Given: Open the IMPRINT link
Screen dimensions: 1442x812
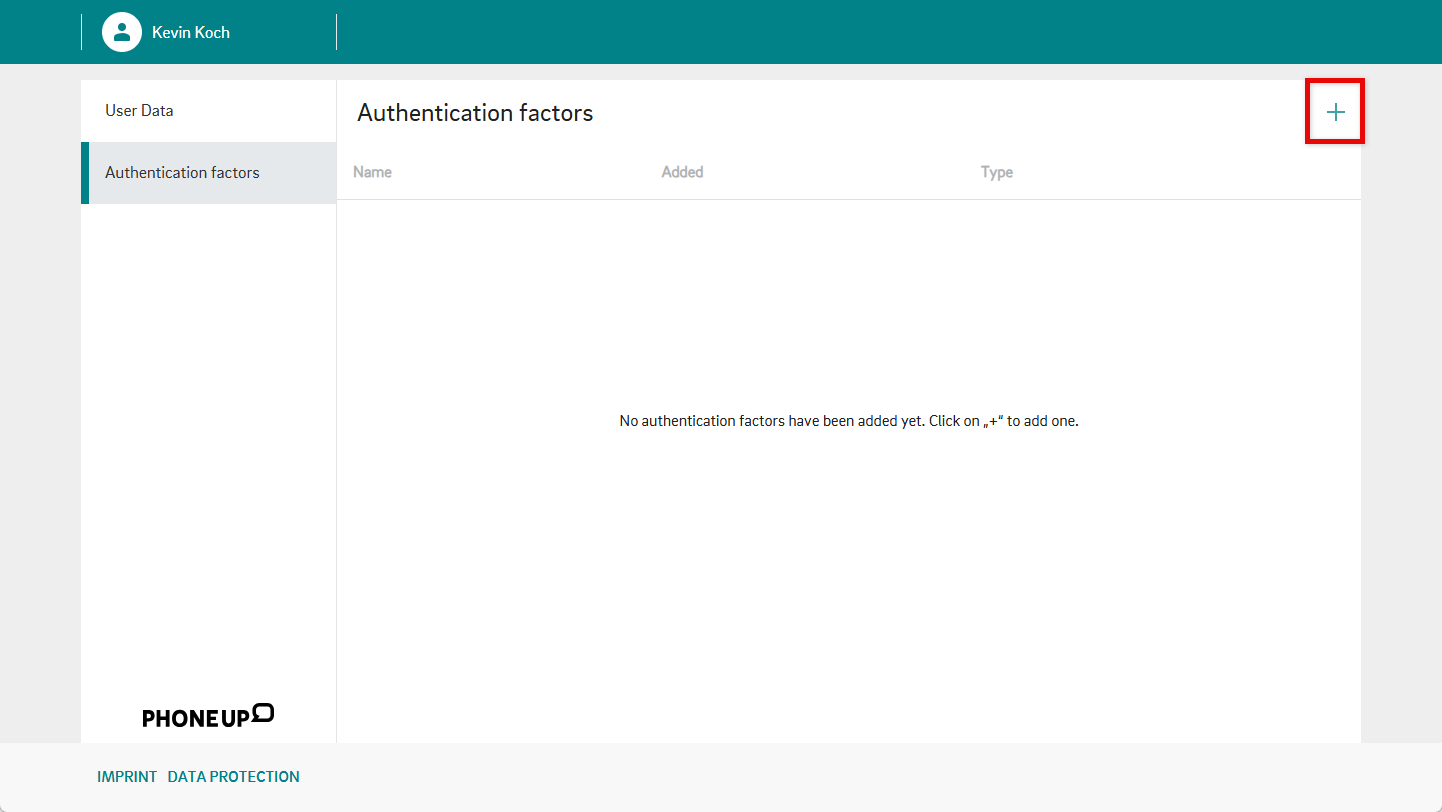Looking at the screenshot, I should [x=127, y=776].
